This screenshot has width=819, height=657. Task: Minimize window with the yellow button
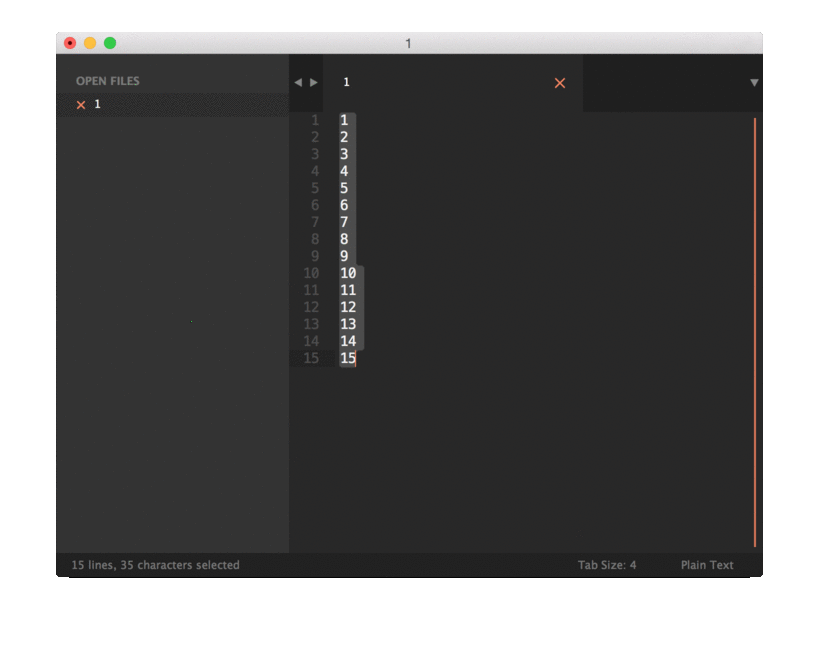click(x=90, y=43)
